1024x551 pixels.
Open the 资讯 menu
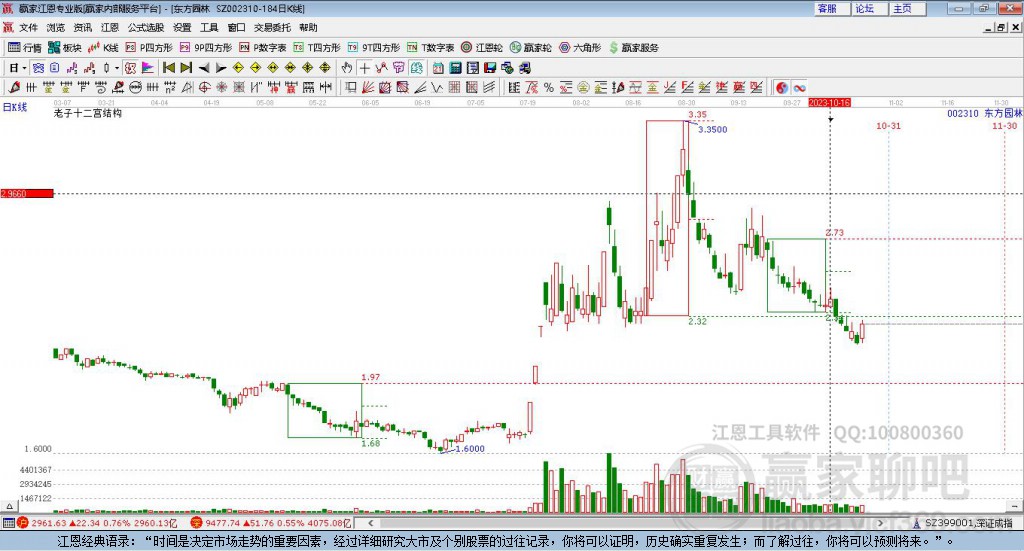82,27
